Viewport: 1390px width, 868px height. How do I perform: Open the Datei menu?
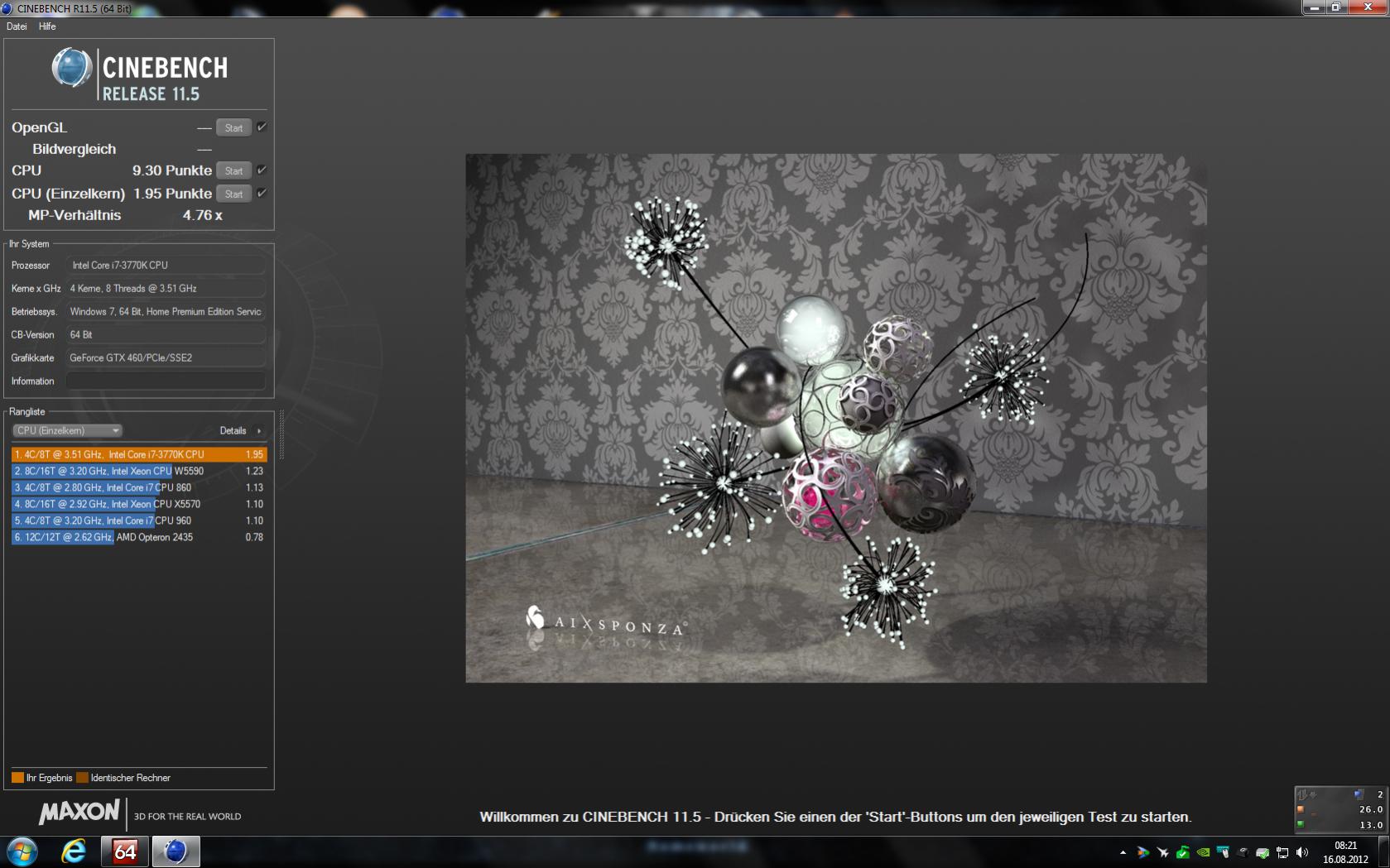pyautogui.click(x=17, y=26)
